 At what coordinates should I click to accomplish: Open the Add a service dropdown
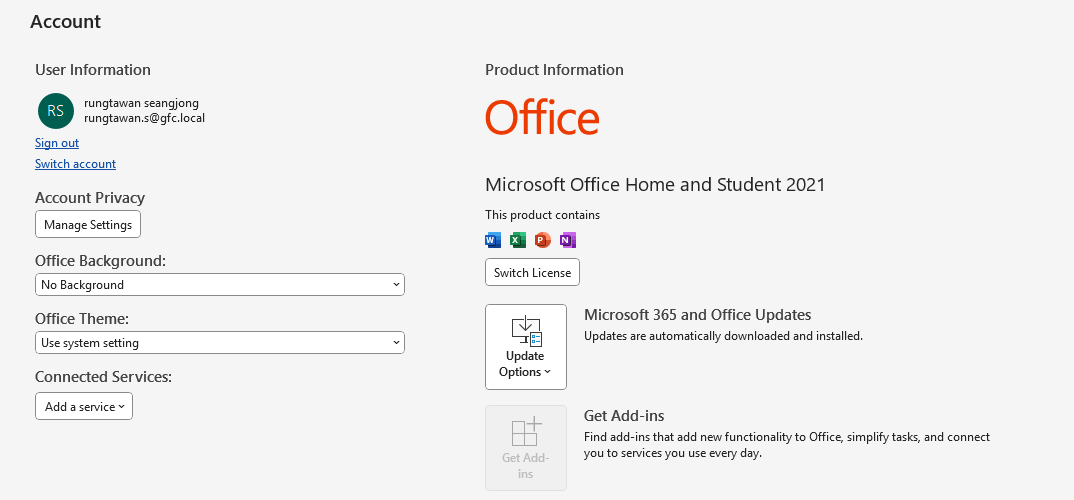84,406
